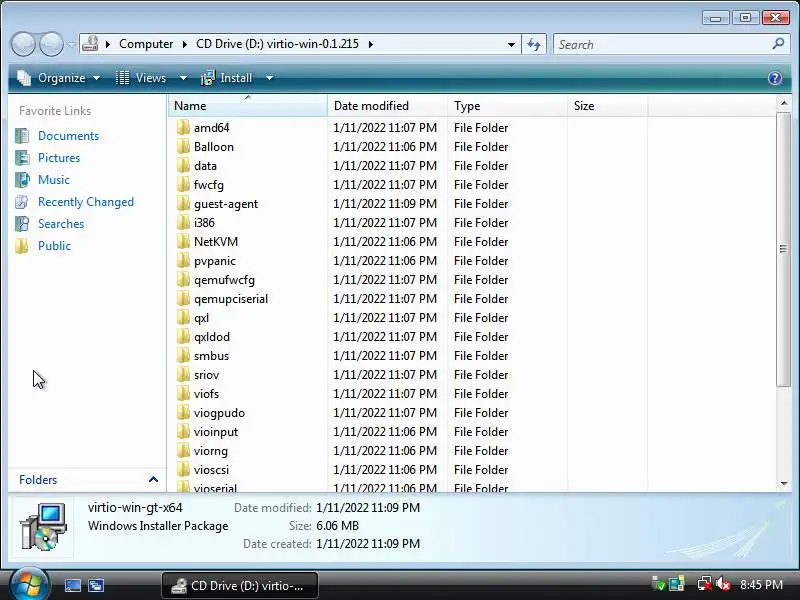Screen dimensions: 800x600
Task: Go back with the Back arrow button
Action: click(x=23, y=44)
